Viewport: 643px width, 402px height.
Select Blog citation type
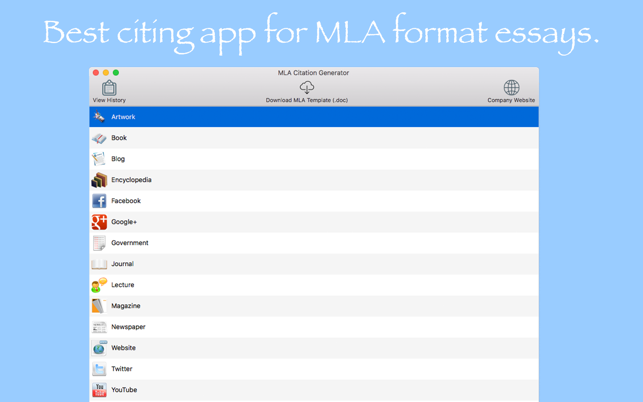pos(118,159)
